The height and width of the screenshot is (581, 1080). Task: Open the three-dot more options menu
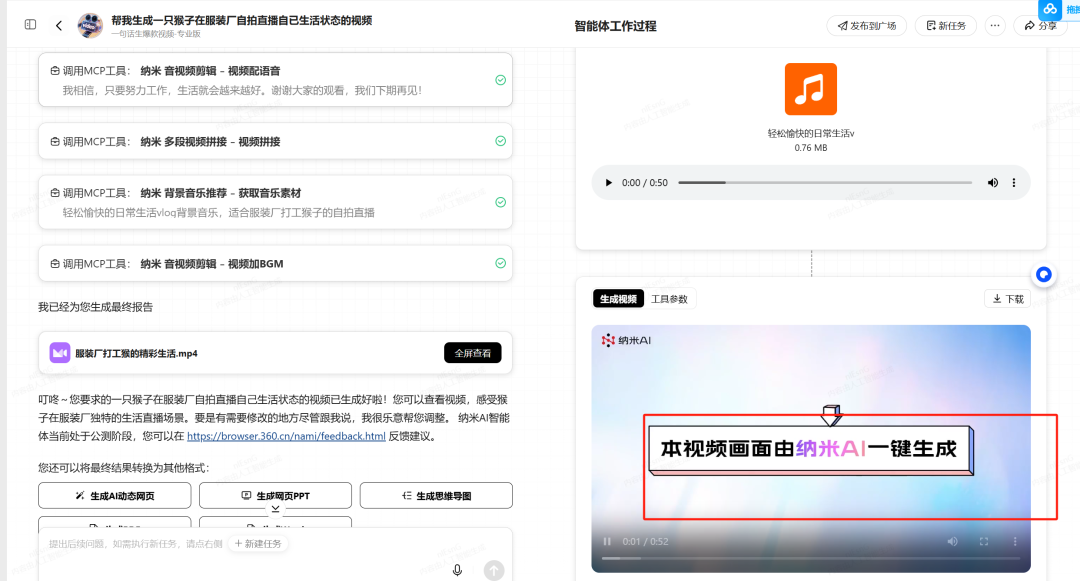995,25
